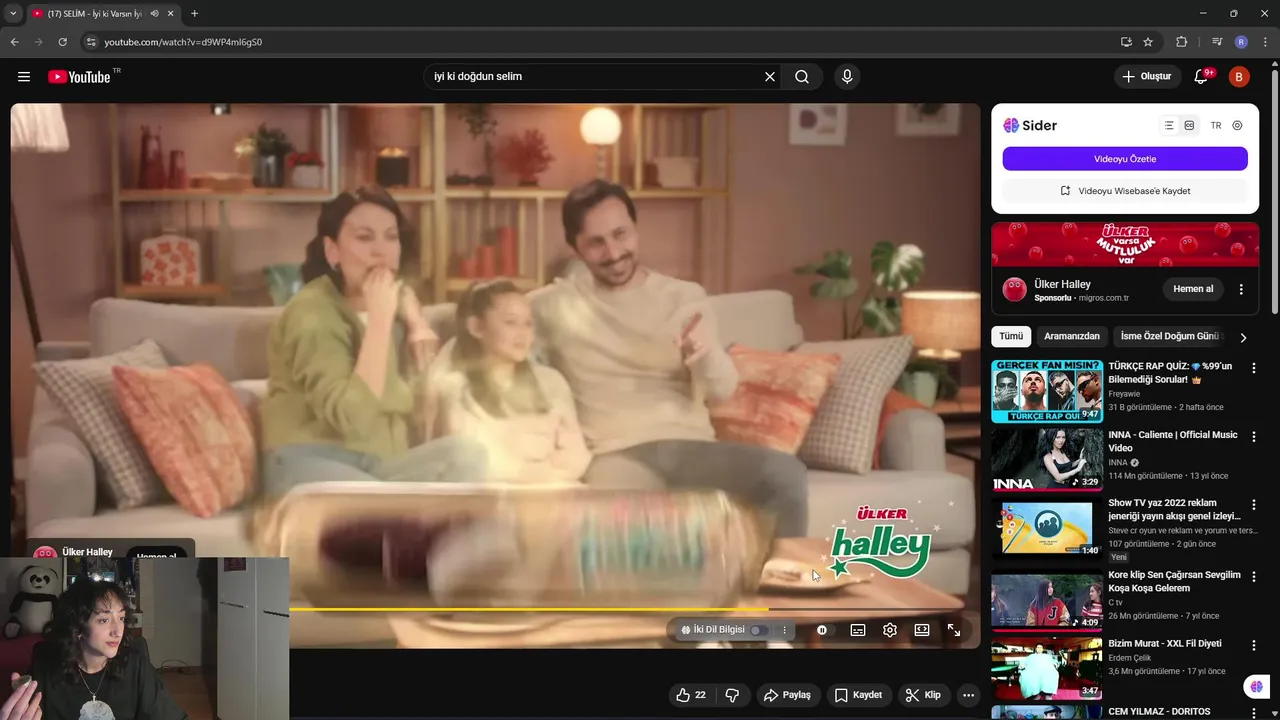
Task: Open Chrome media controls icon
Action: [x=1217, y=42]
